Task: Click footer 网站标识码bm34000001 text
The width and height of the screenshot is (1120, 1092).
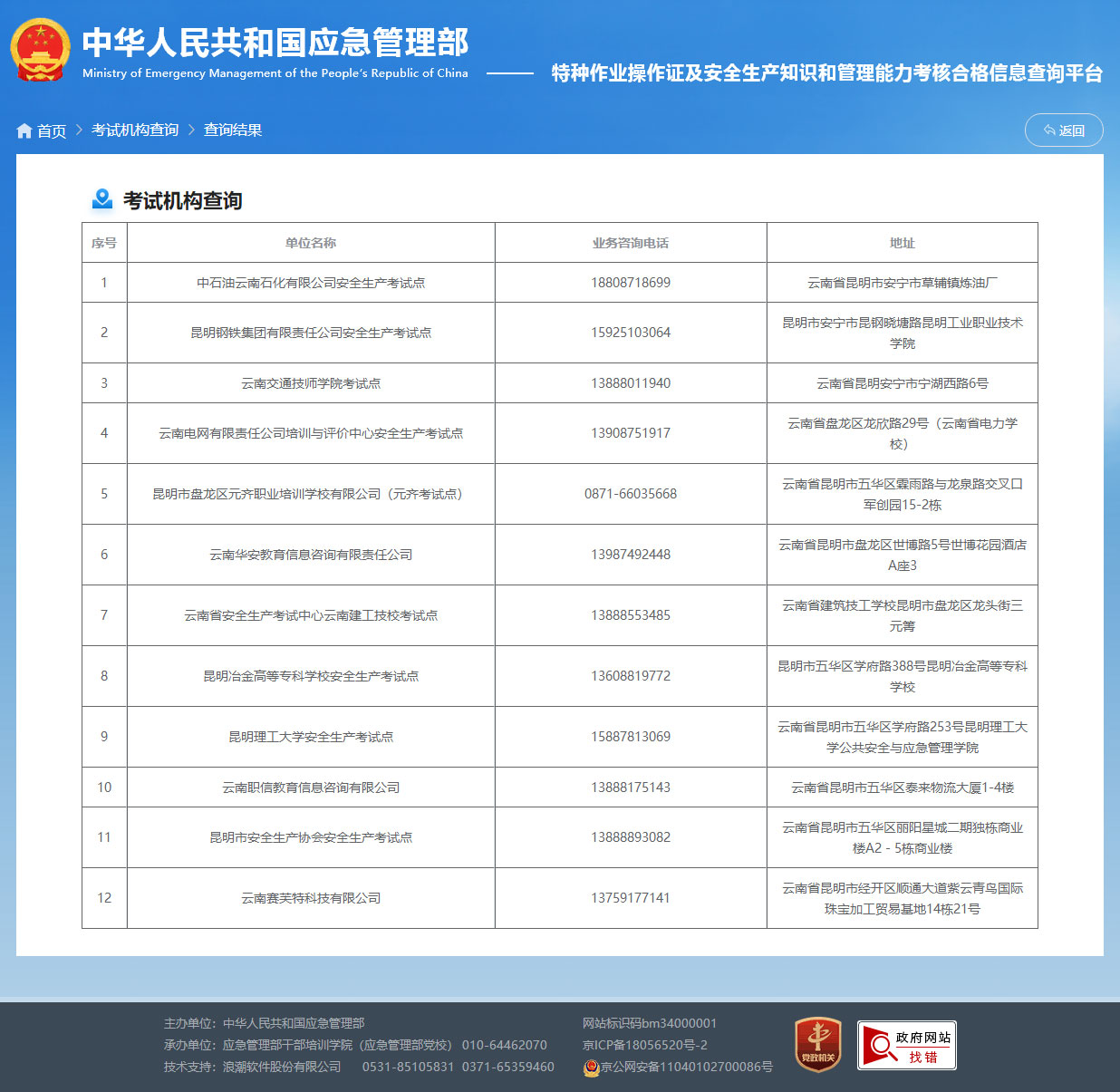Action: [x=650, y=1023]
